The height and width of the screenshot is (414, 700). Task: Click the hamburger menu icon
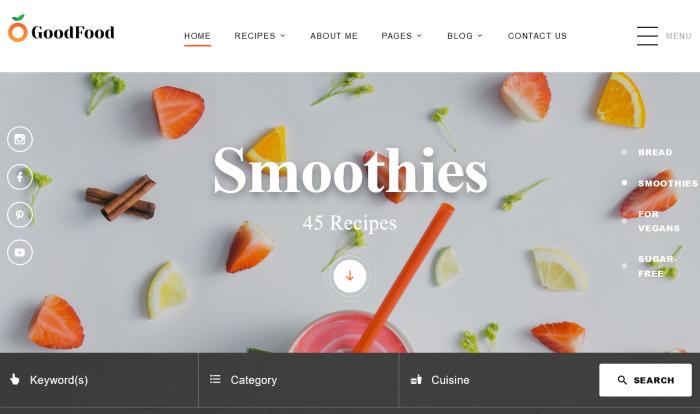click(647, 36)
